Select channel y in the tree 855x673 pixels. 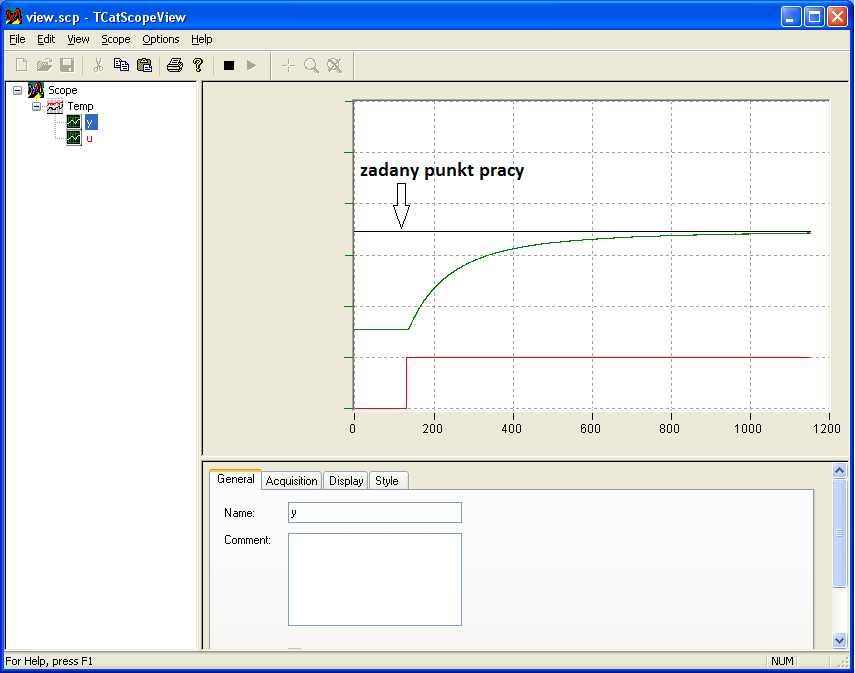[x=91, y=122]
